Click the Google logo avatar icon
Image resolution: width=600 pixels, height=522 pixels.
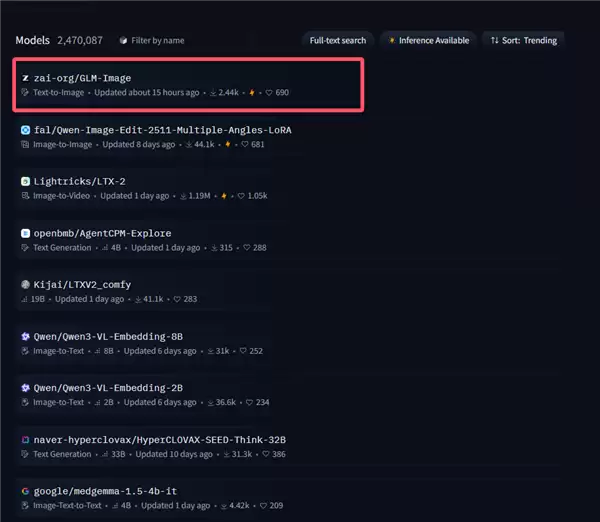(25, 492)
